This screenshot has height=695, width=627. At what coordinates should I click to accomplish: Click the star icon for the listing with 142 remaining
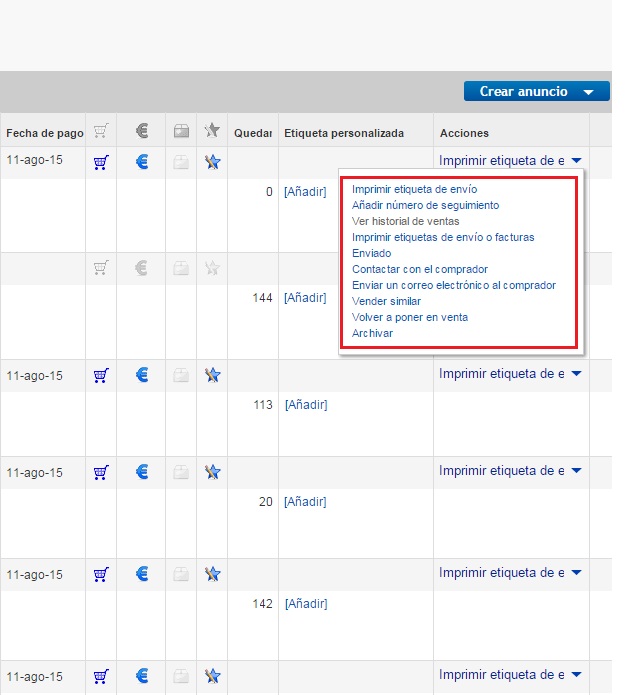(x=212, y=574)
